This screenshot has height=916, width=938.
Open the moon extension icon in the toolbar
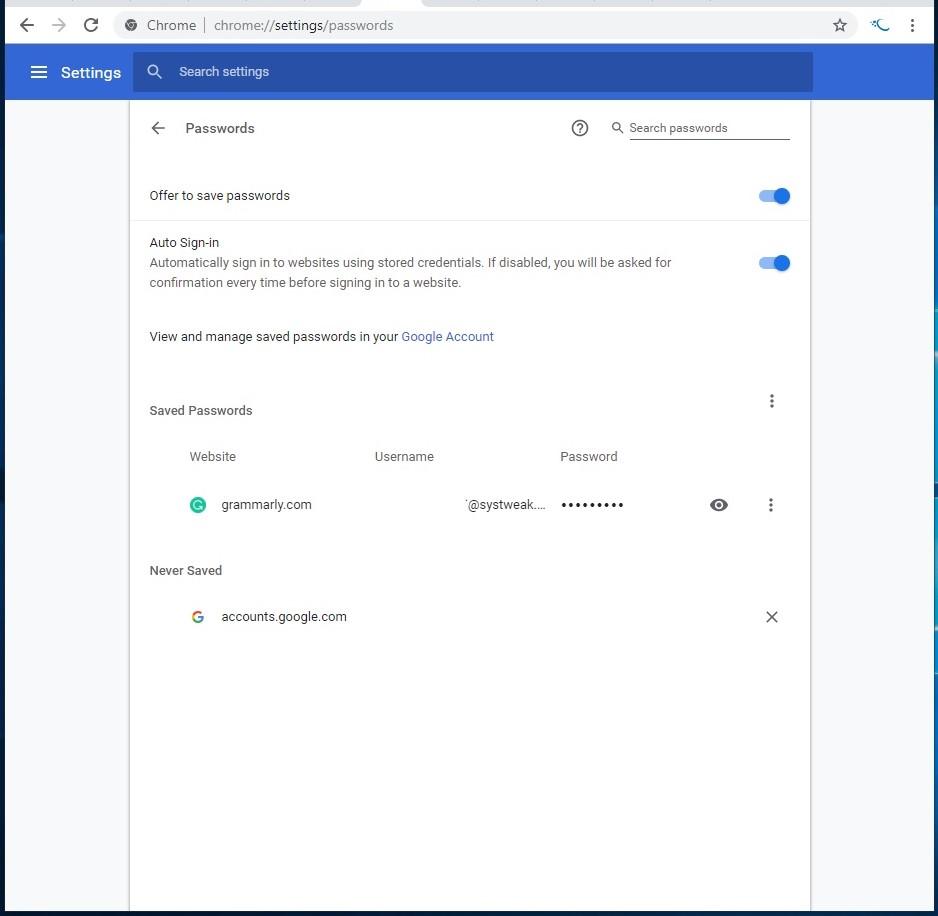click(x=880, y=25)
